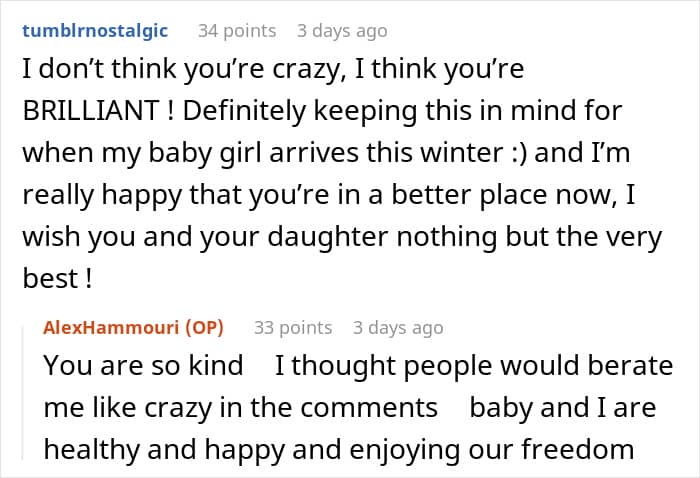Click the text "I thought people would berate"

point(473,366)
